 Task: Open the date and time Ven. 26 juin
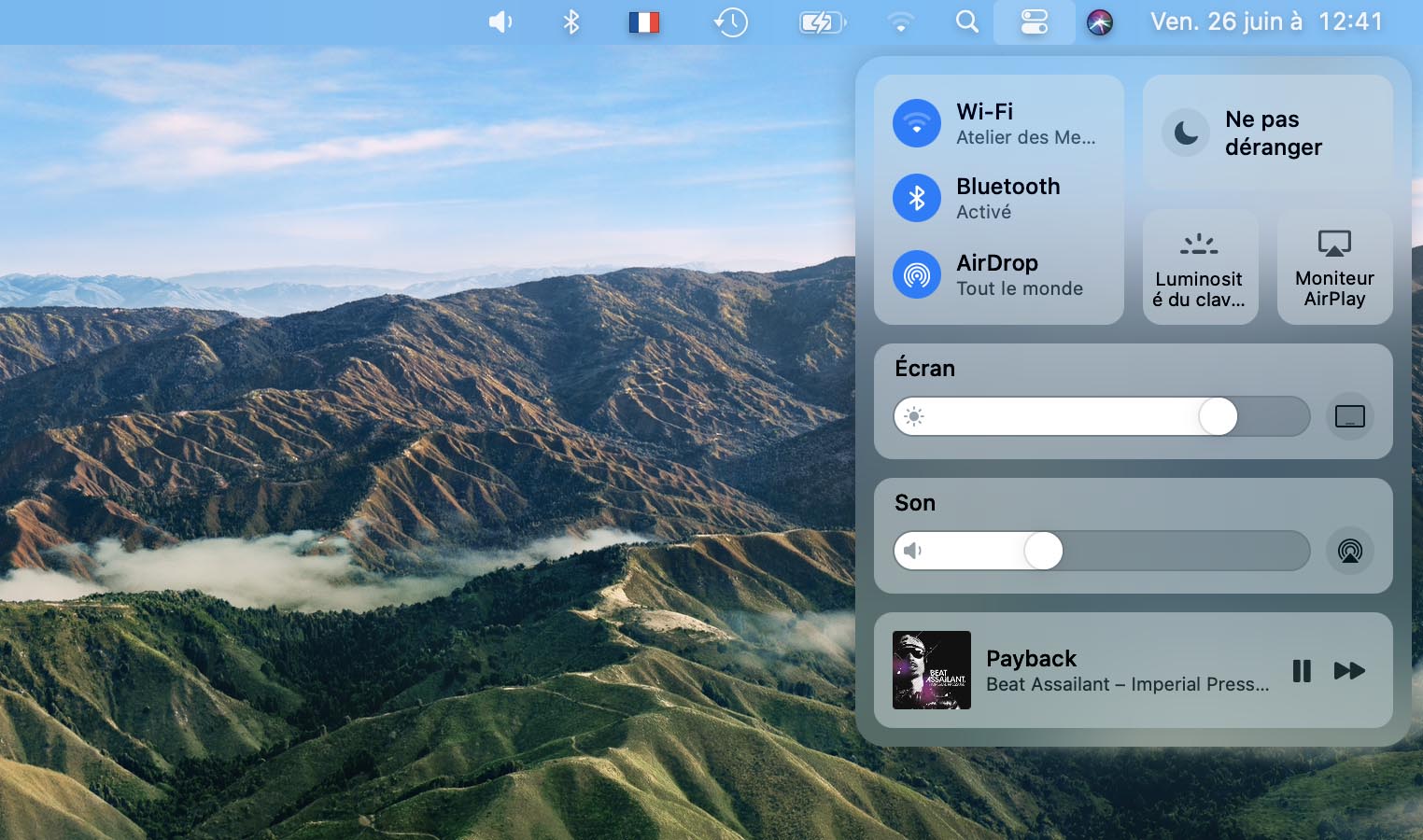pos(1266,21)
